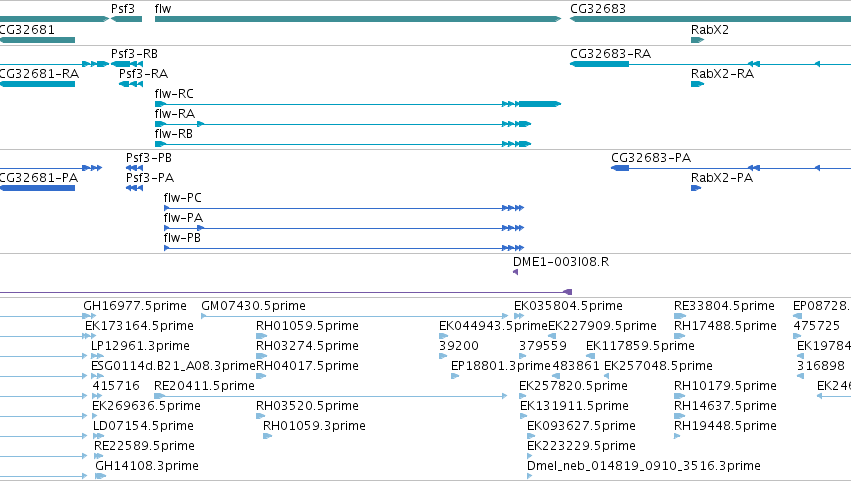The height and width of the screenshot is (481, 851).
Task: Select ESG0114d.B21_A08.3prime EST label
Action: pyautogui.click(x=173, y=366)
